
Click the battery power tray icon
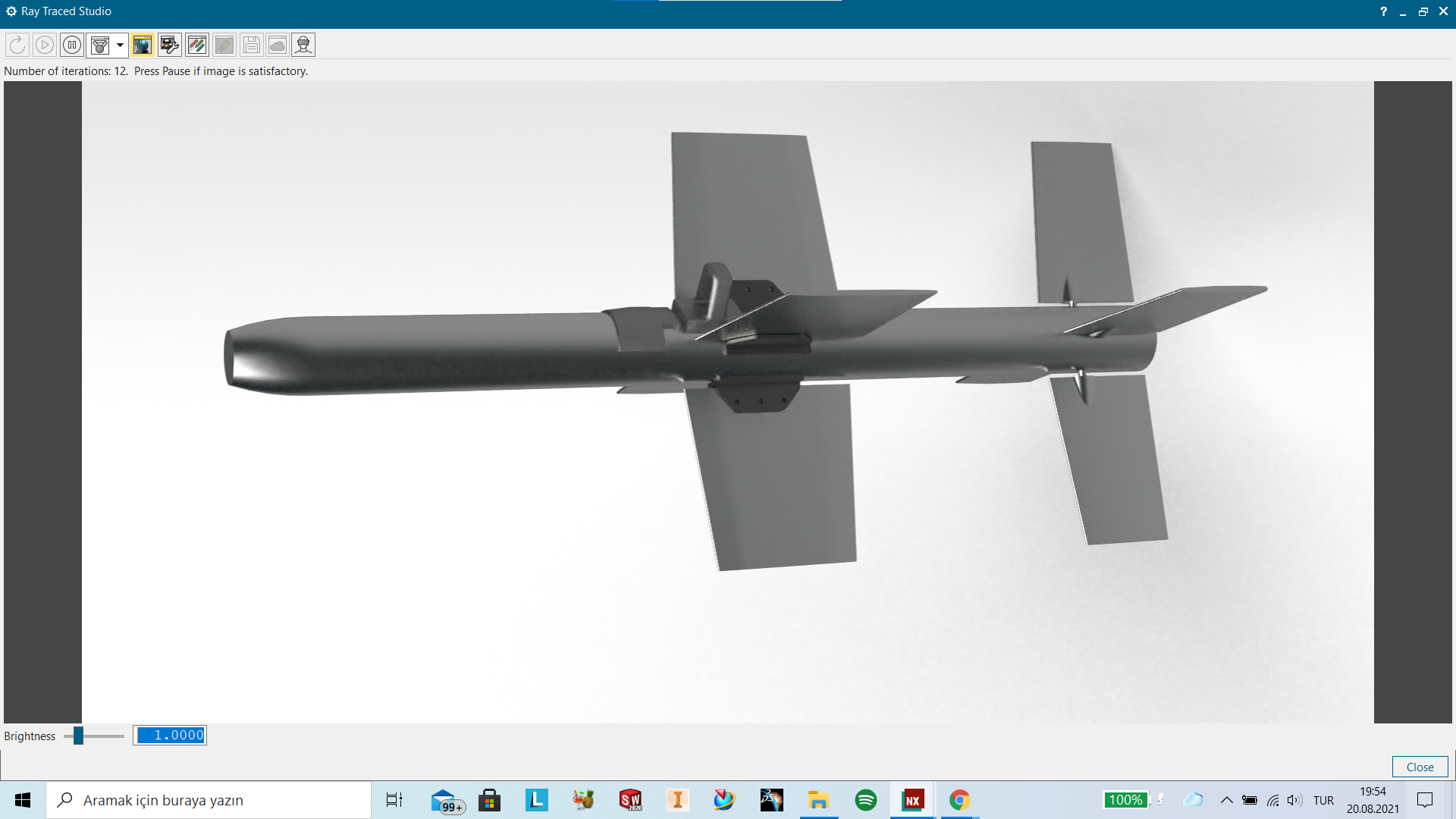pos(1250,800)
